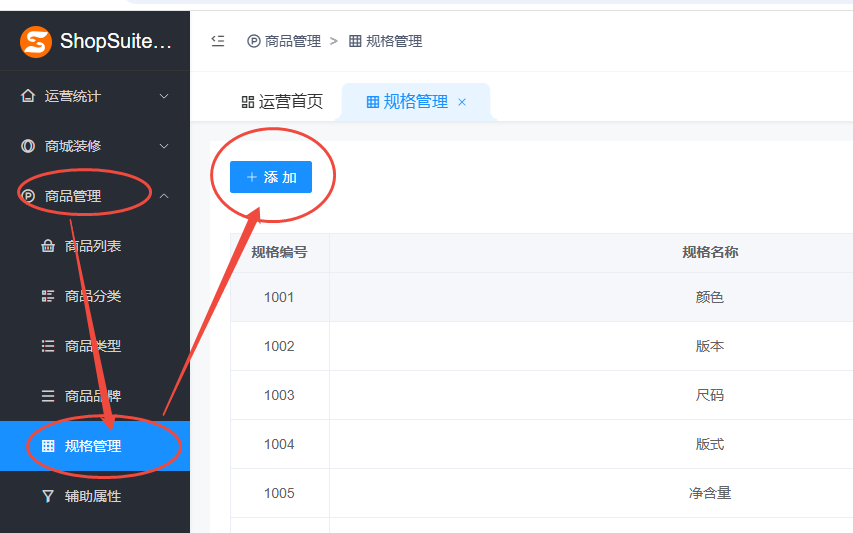Click the 规格名称 column header
This screenshot has width=853, height=533.
pos(709,253)
